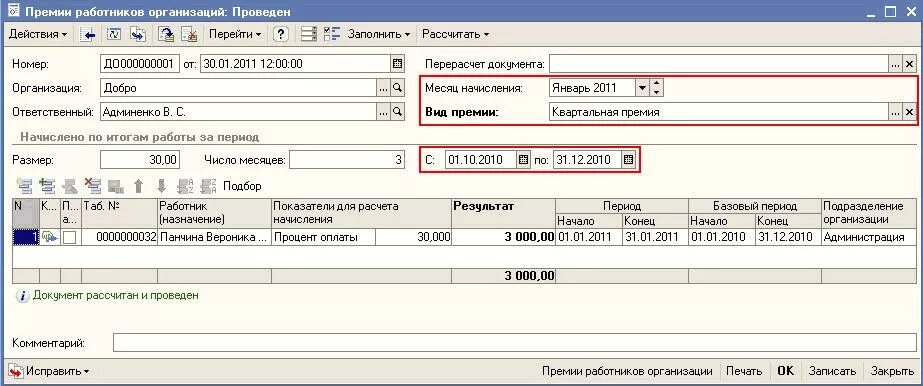Click the Премии работников организации button

627,371
